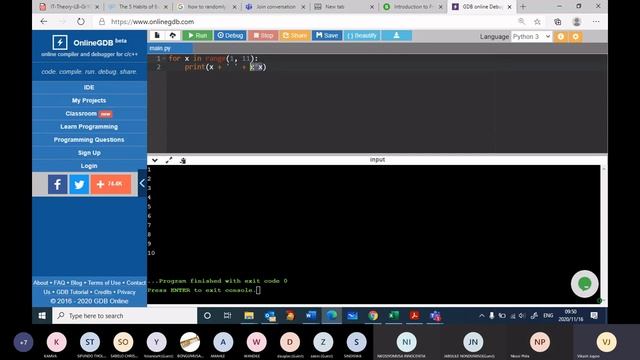640x360 pixels.
Task: Open Word from the taskbar
Action: pos(311,316)
